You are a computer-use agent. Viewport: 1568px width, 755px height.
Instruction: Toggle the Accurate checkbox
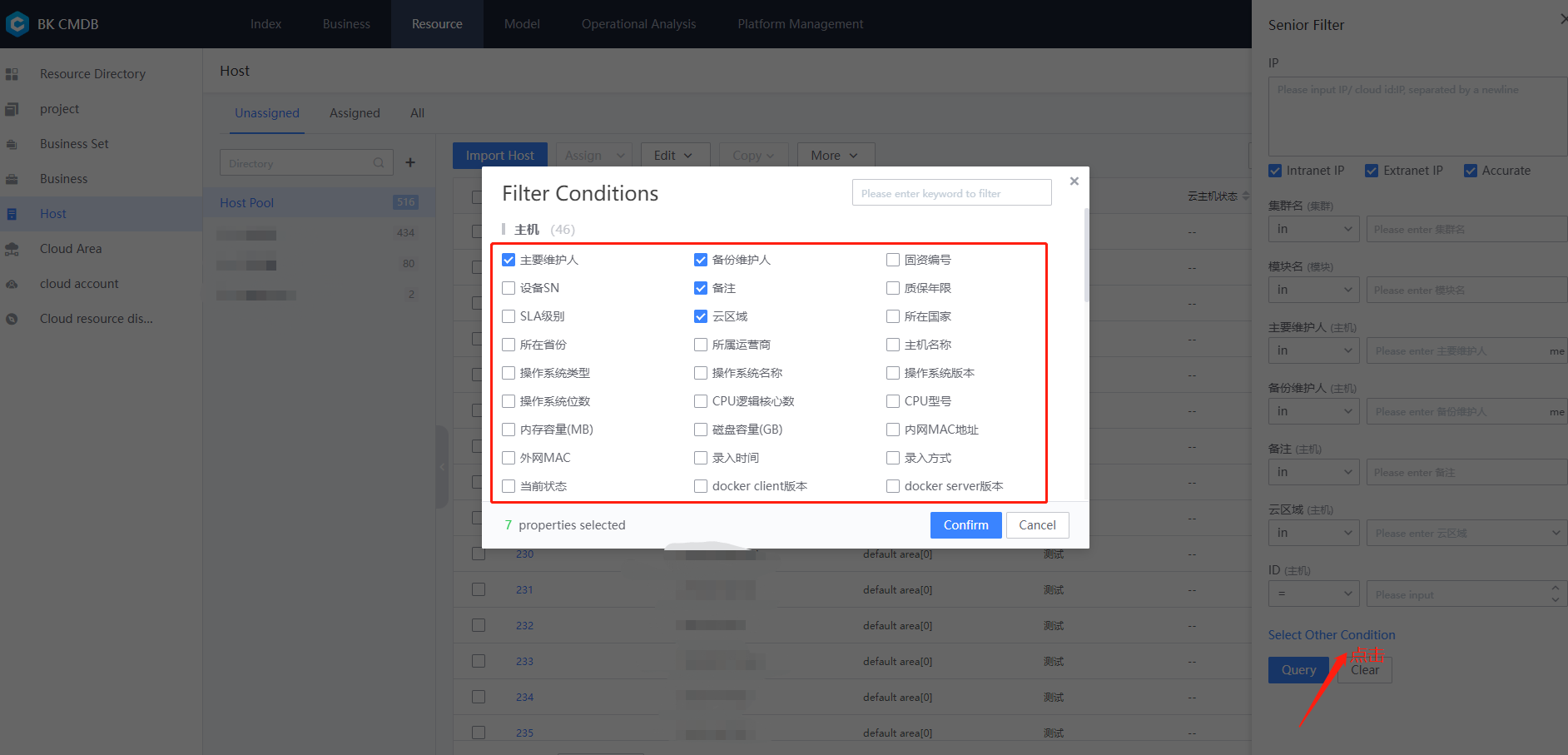pos(1471,171)
